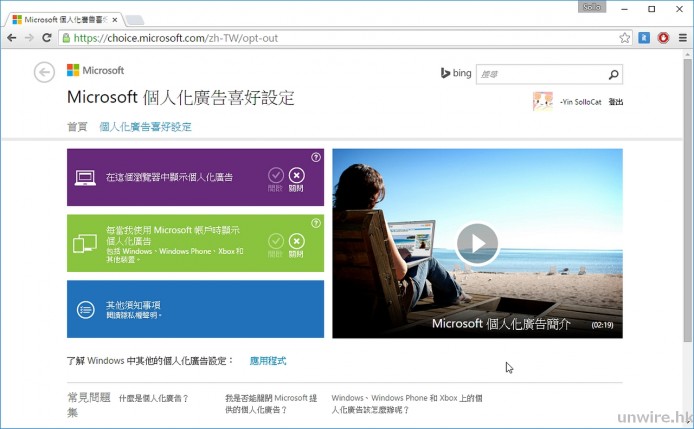Select the 個人化廣告喜好設定 navigation tab
The width and height of the screenshot is (694, 429).
pos(145,127)
